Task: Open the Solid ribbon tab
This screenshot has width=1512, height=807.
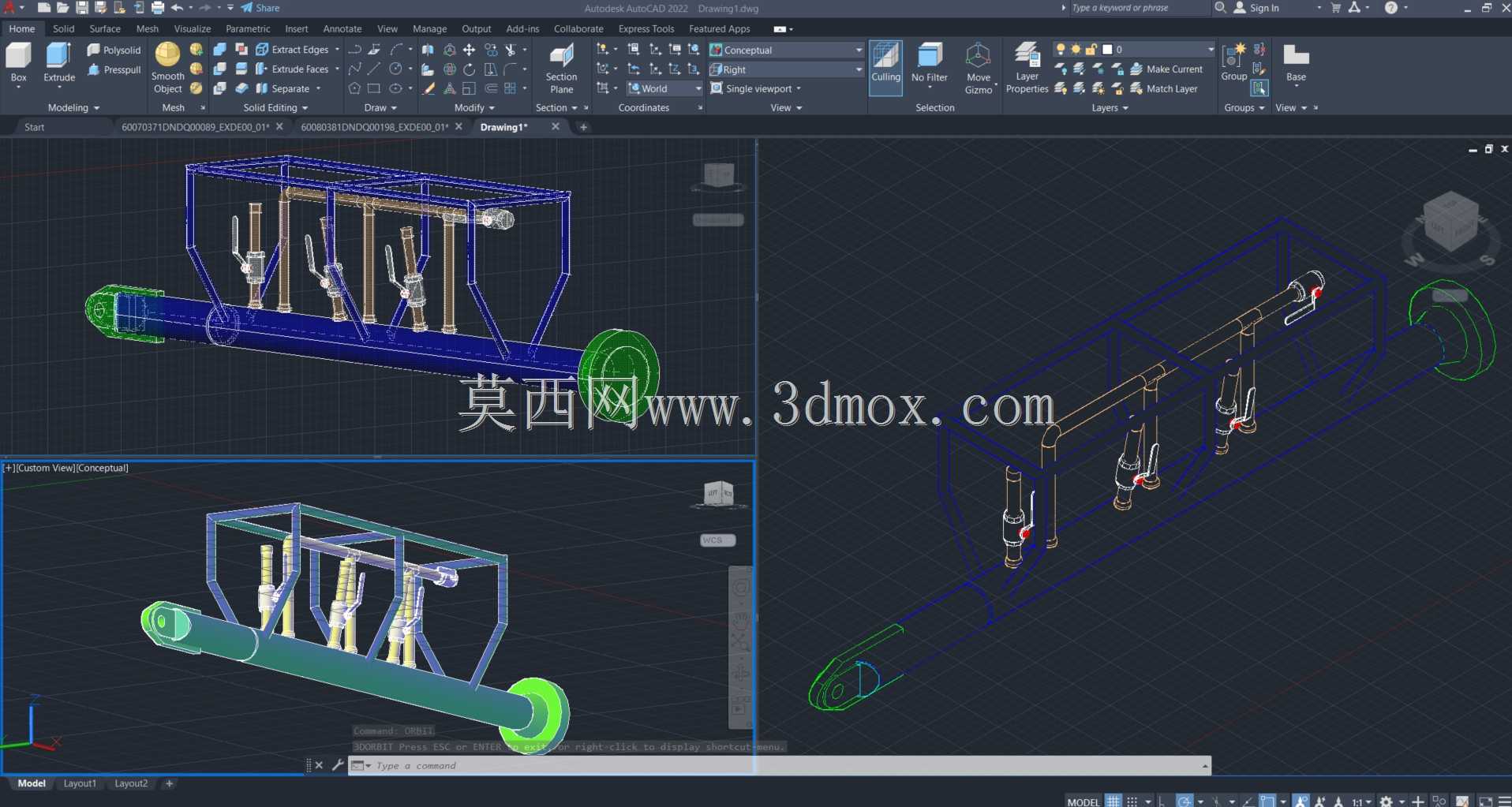Action: 63,28
